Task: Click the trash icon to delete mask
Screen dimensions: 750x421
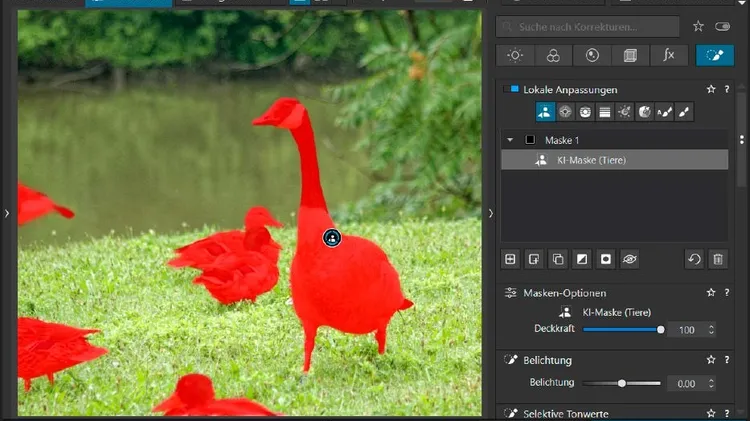Action: pyautogui.click(x=717, y=260)
